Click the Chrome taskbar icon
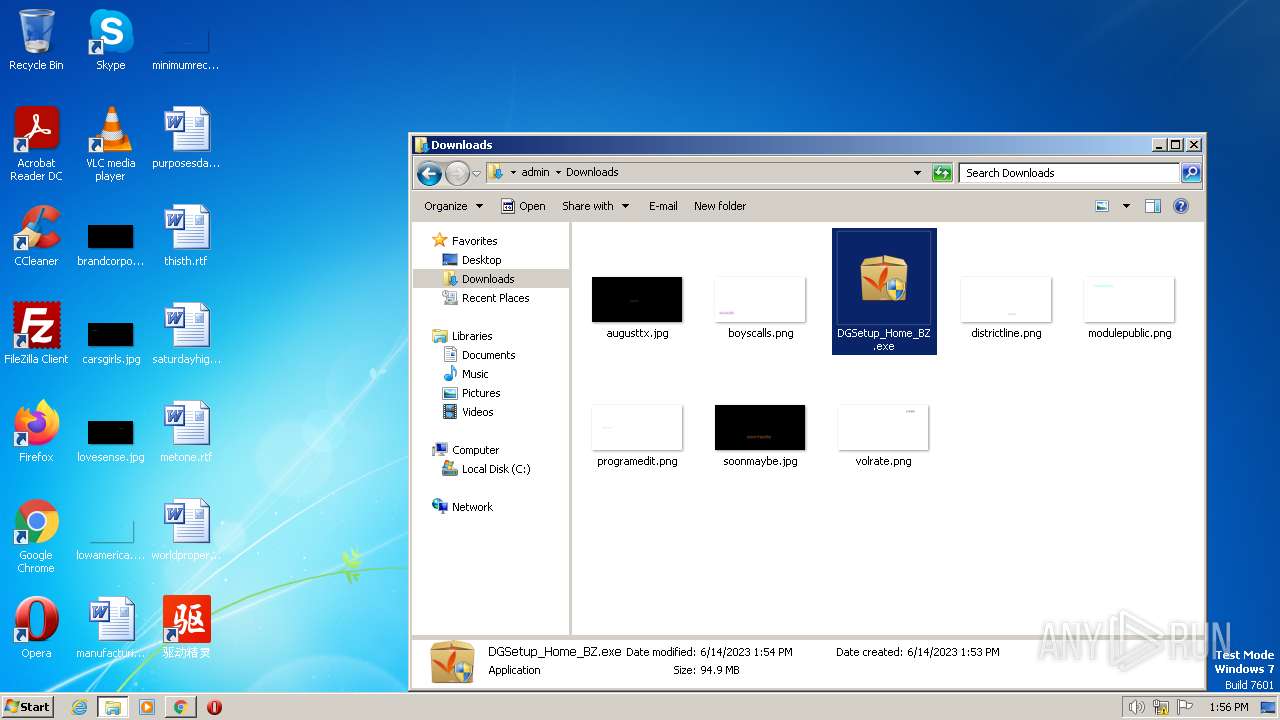Screen dimensions: 1280x720 180,707
